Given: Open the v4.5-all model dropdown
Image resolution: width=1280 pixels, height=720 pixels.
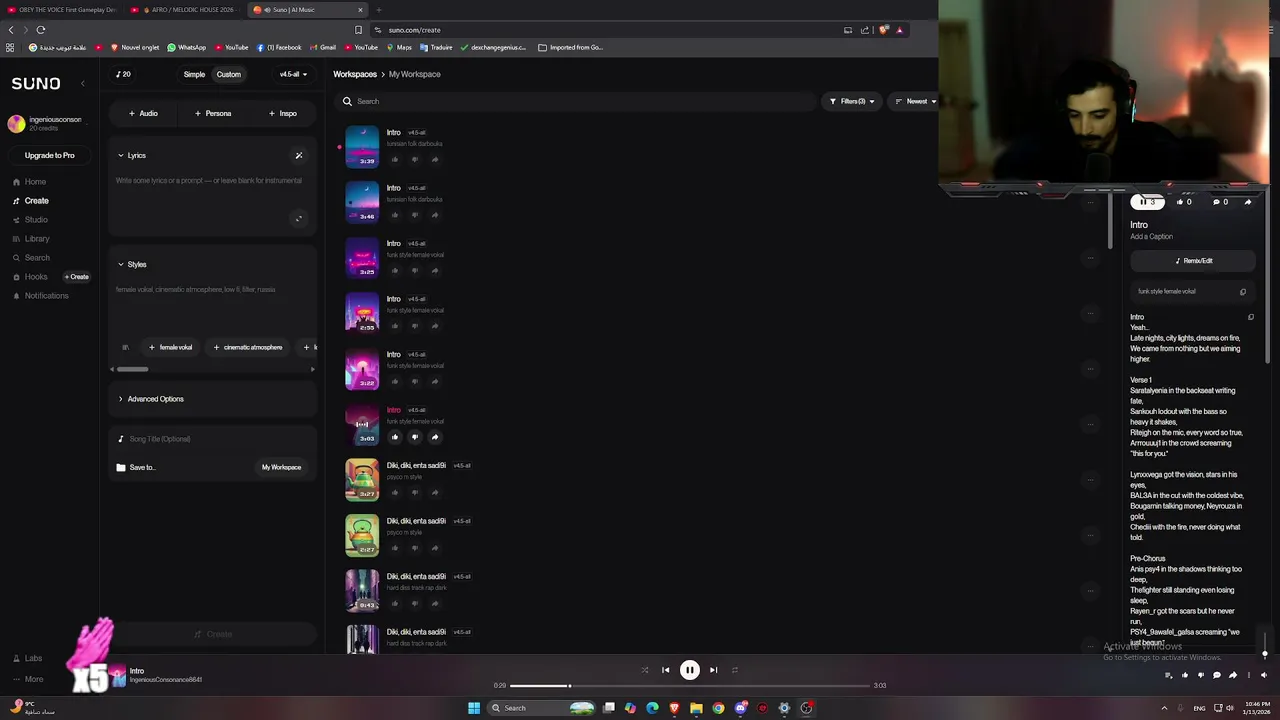Looking at the screenshot, I should (x=291, y=74).
